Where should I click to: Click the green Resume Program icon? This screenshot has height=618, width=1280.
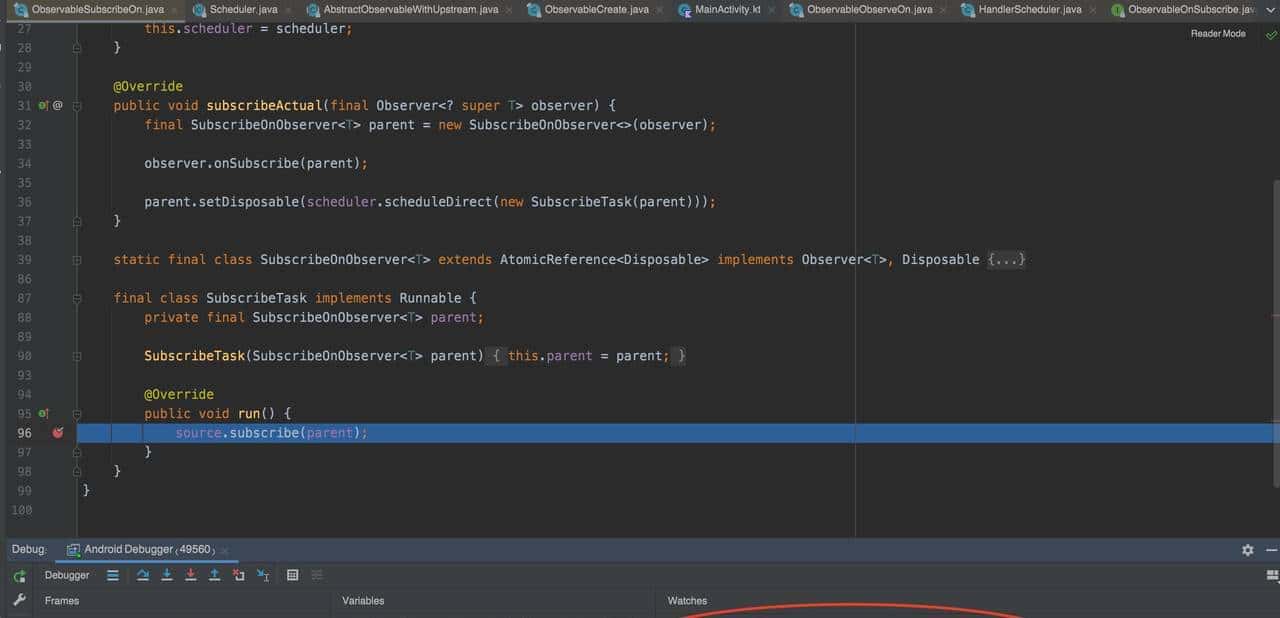pos(18,575)
